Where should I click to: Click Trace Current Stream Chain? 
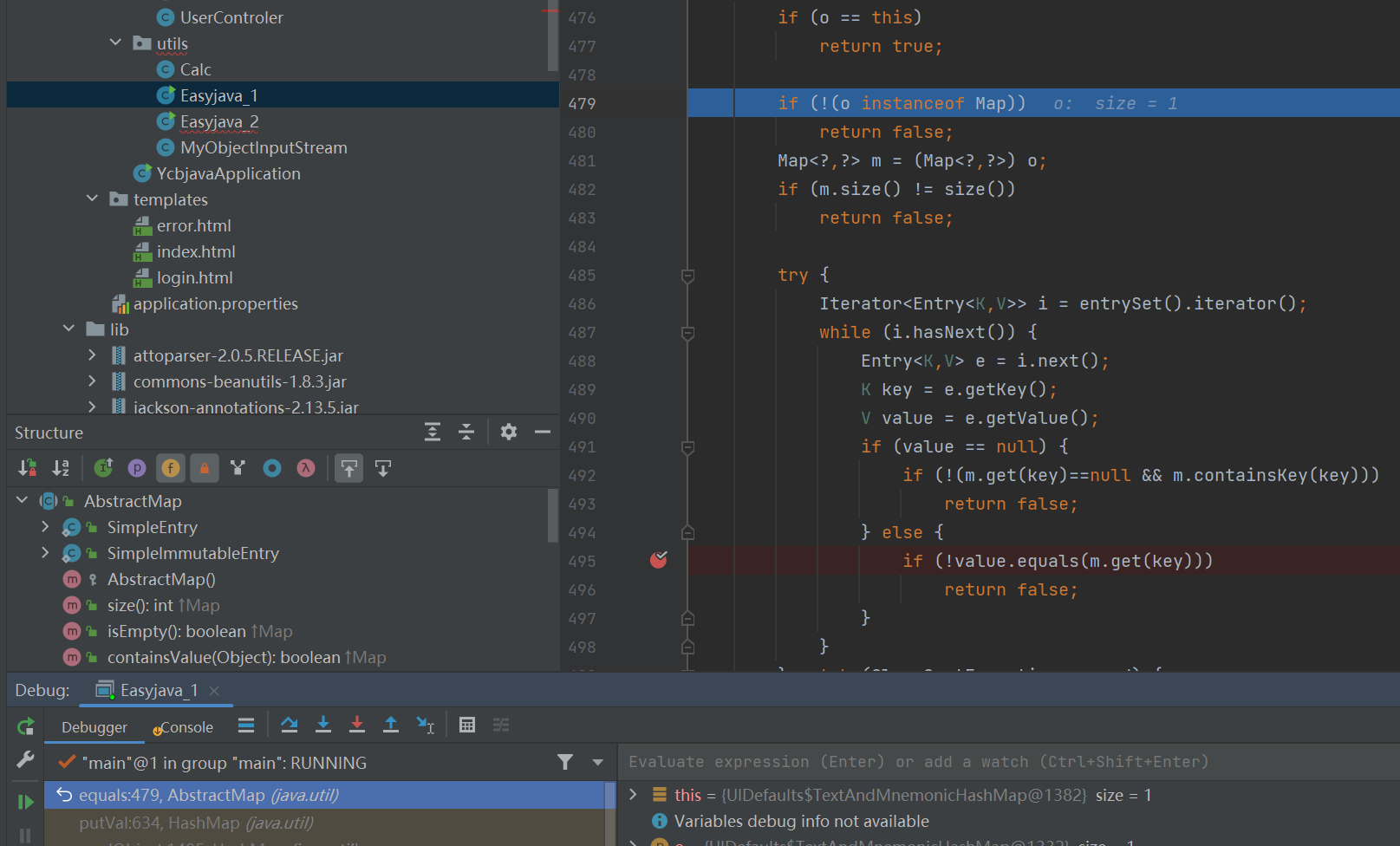(501, 726)
